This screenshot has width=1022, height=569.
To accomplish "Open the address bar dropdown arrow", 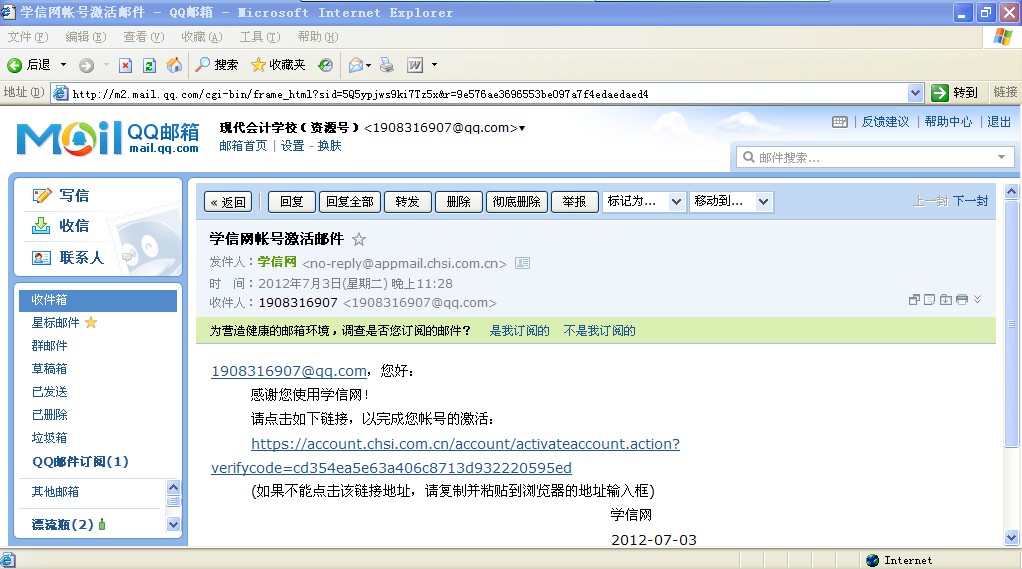I will point(915,93).
